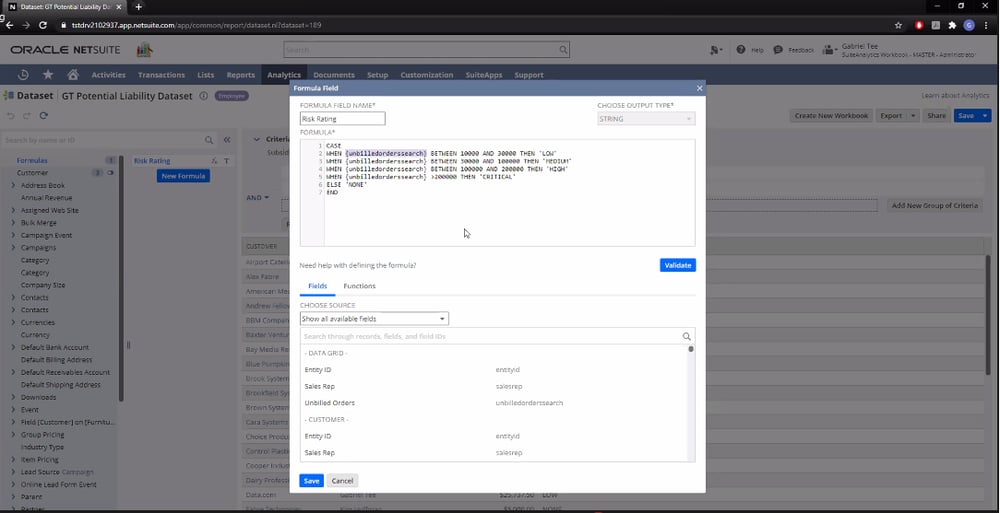Click the fields list scrollbar in the dialog
The height and width of the screenshot is (513, 1000).
[x=691, y=349]
